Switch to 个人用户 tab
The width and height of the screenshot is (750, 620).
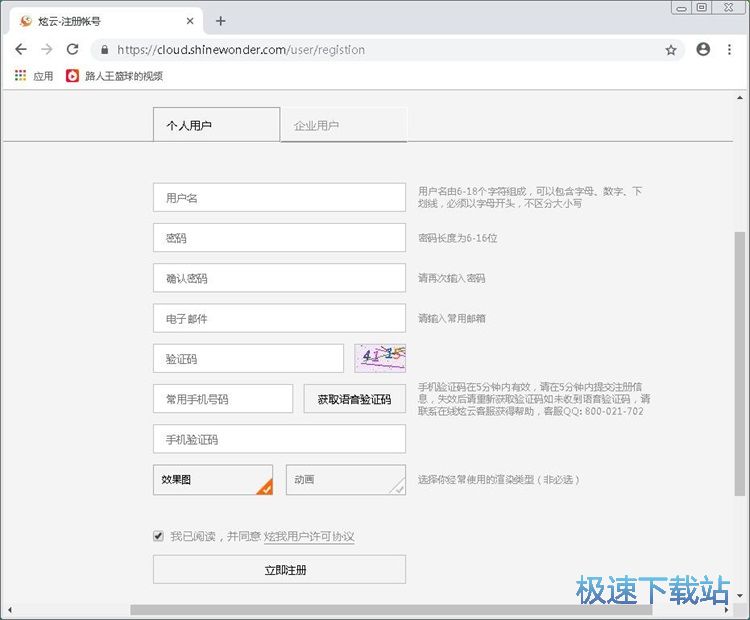tap(216, 125)
